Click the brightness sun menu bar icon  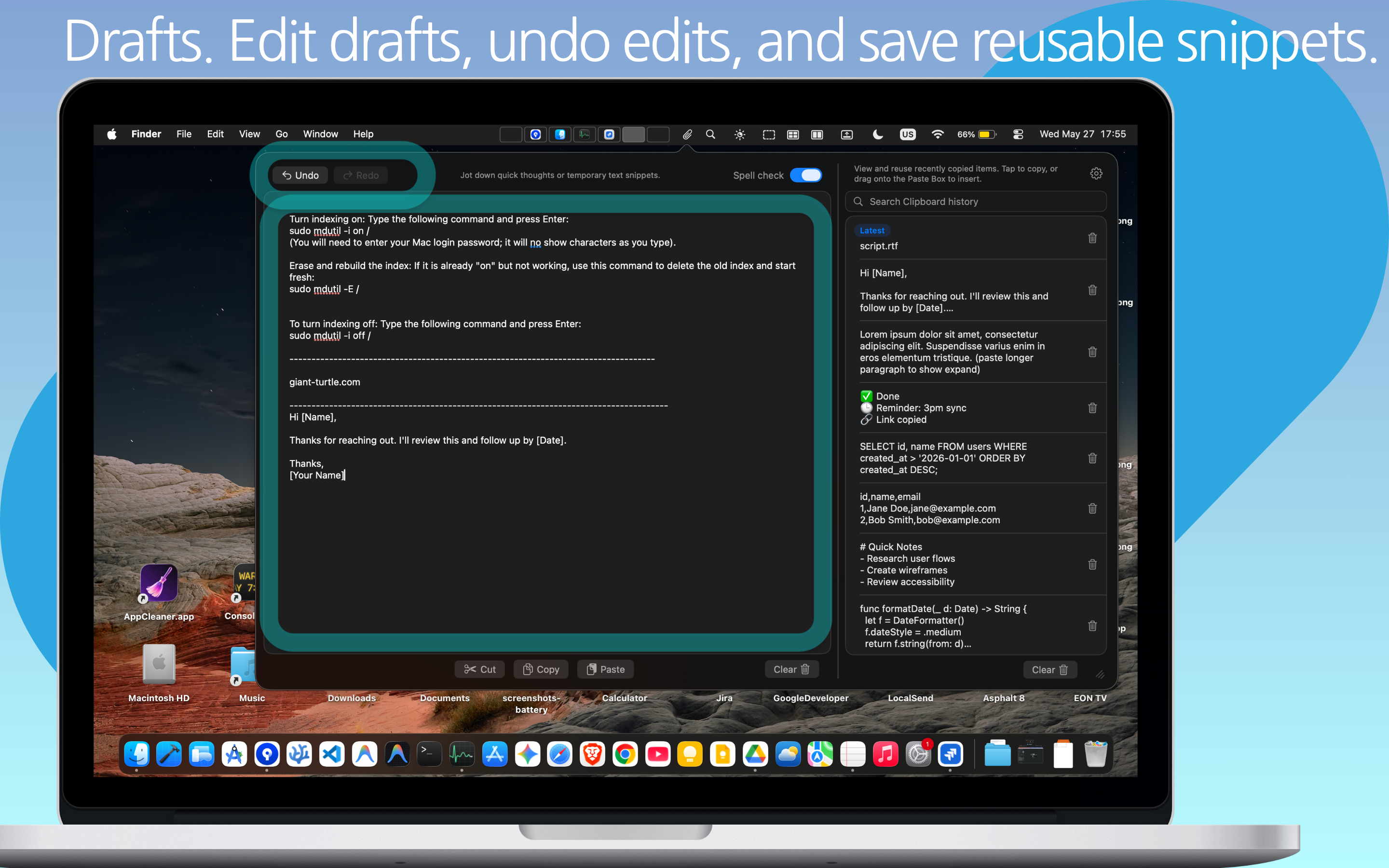coord(740,135)
